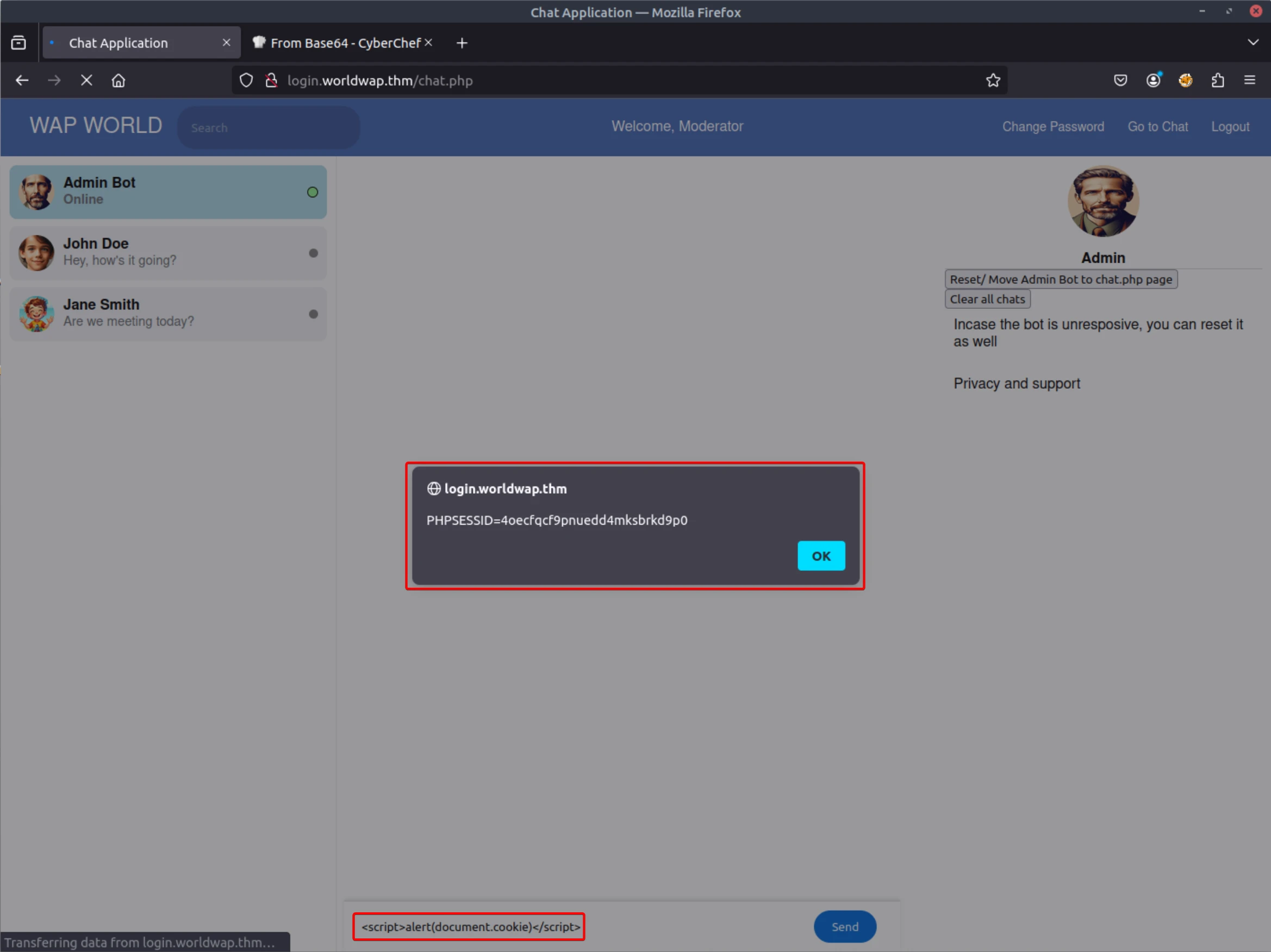1271x952 pixels.
Task: Open a new tab with plus button
Action: 462,43
